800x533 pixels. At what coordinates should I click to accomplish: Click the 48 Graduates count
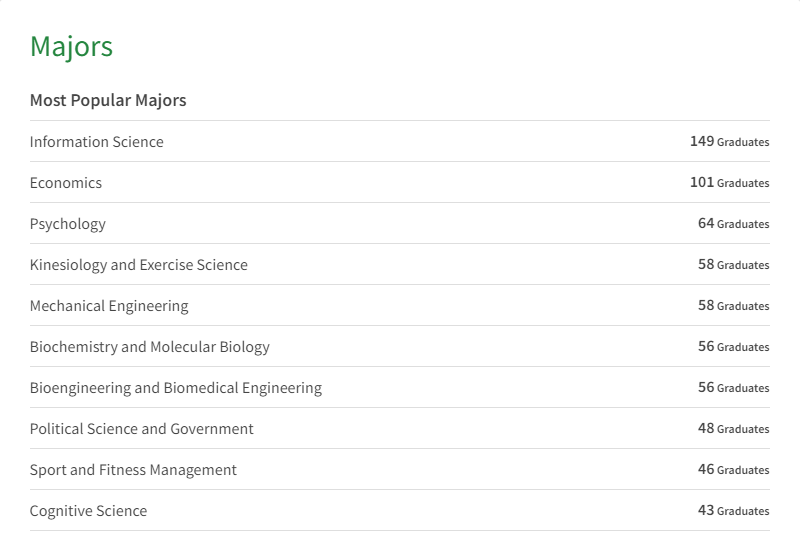[x=734, y=428]
